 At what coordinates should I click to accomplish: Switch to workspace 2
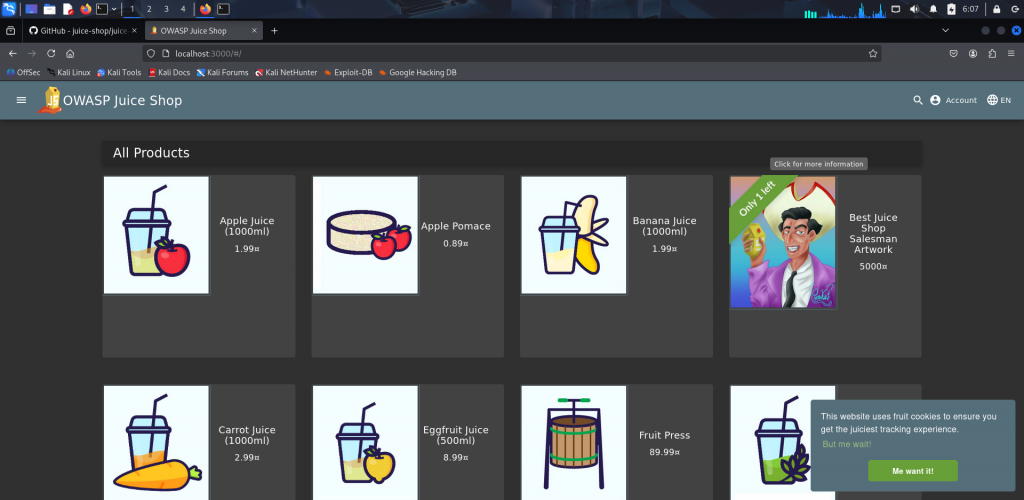[149, 9]
